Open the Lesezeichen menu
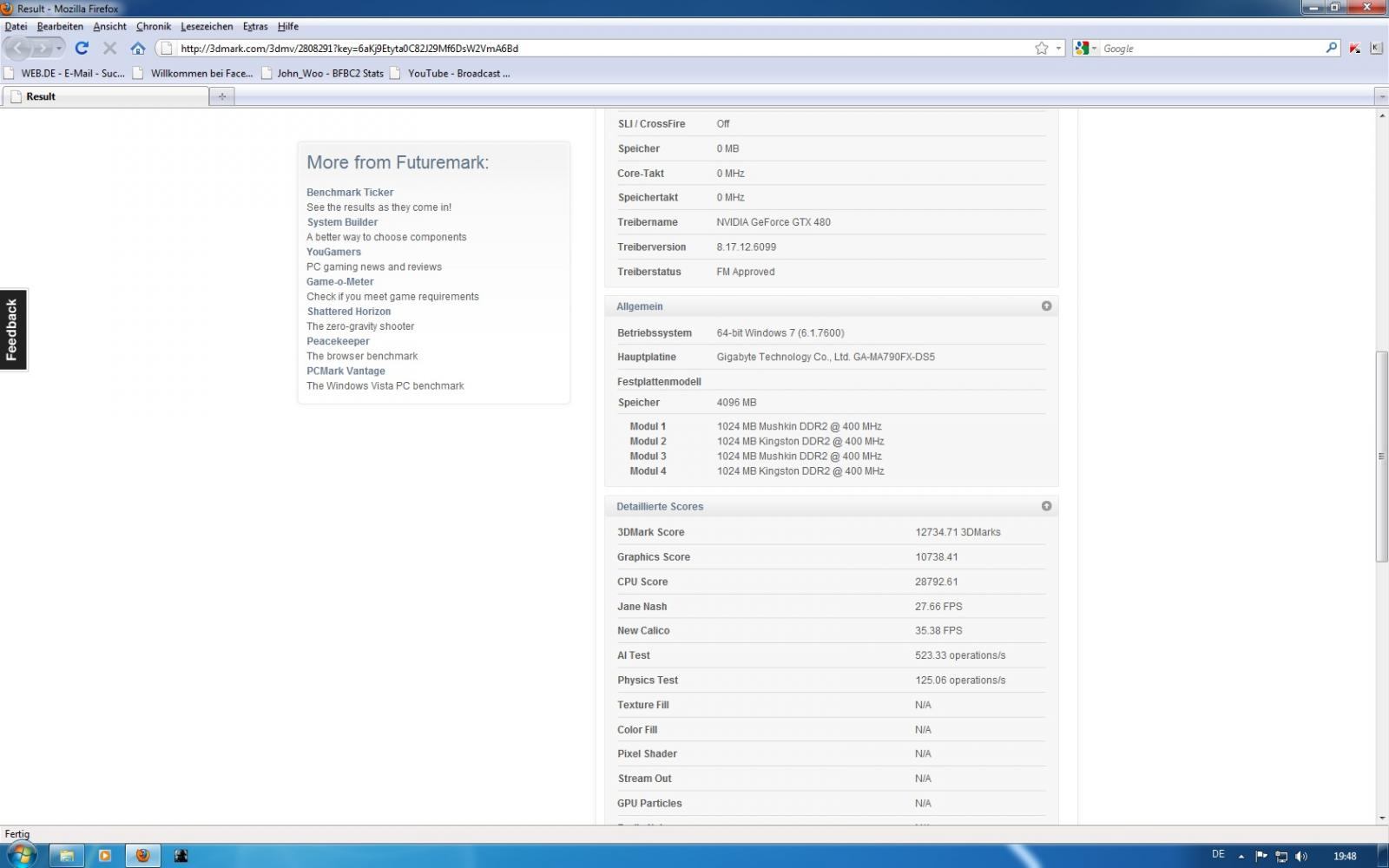1389x868 pixels. [207, 27]
